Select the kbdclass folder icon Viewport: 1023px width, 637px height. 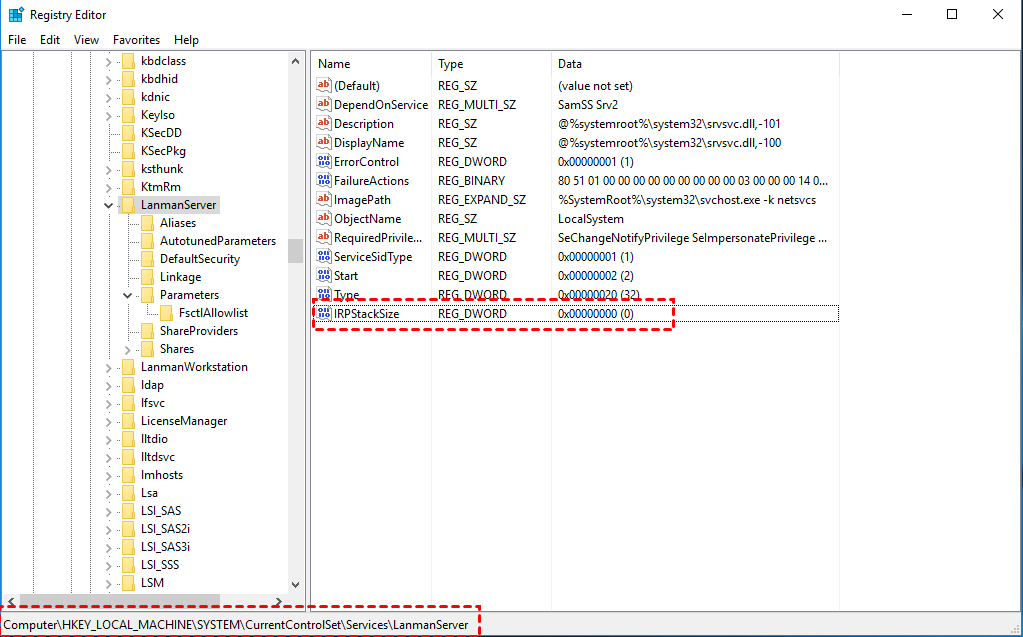point(128,61)
